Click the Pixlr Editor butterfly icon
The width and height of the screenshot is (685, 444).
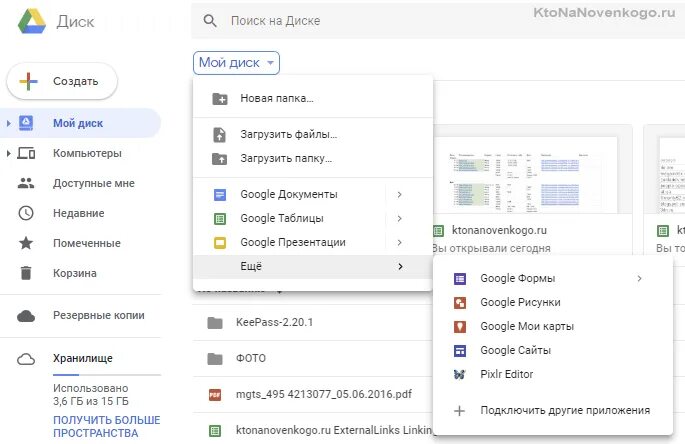[460, 374]
